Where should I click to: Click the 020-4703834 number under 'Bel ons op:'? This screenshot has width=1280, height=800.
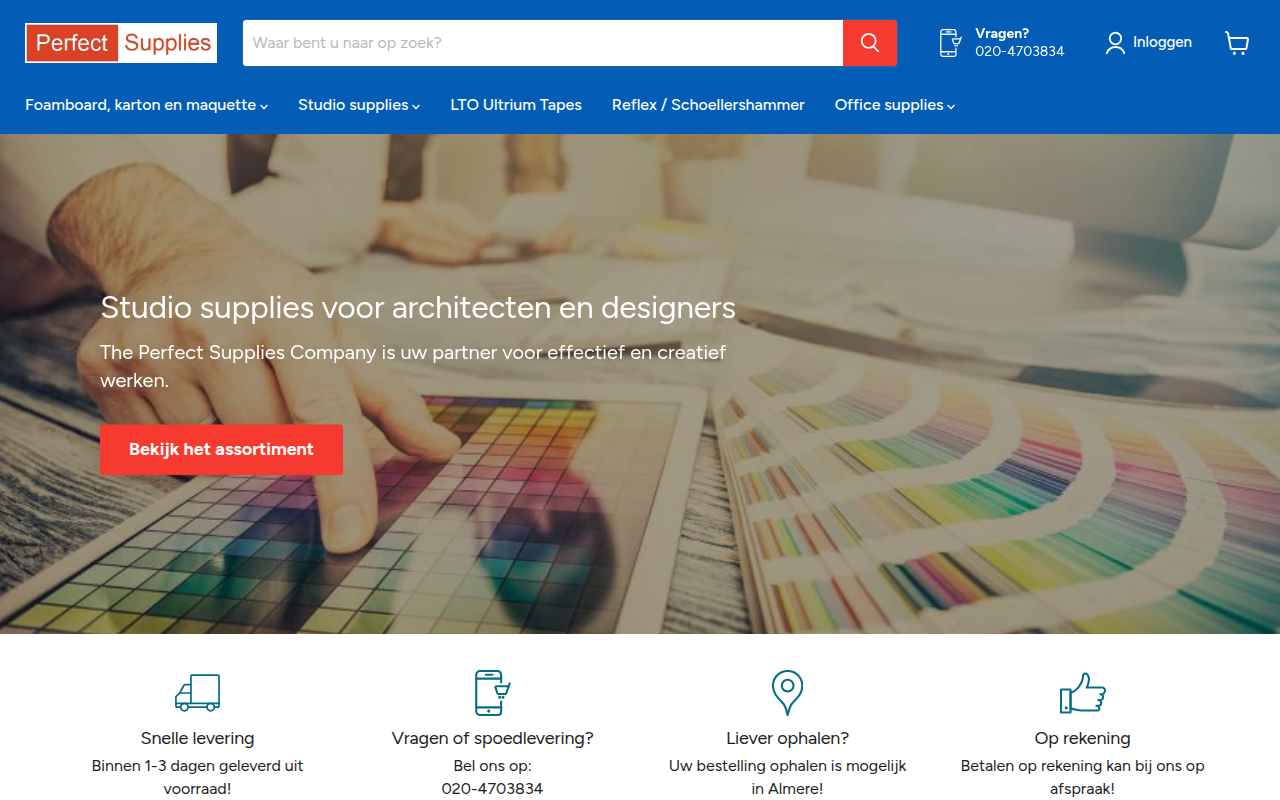(492, 789)
